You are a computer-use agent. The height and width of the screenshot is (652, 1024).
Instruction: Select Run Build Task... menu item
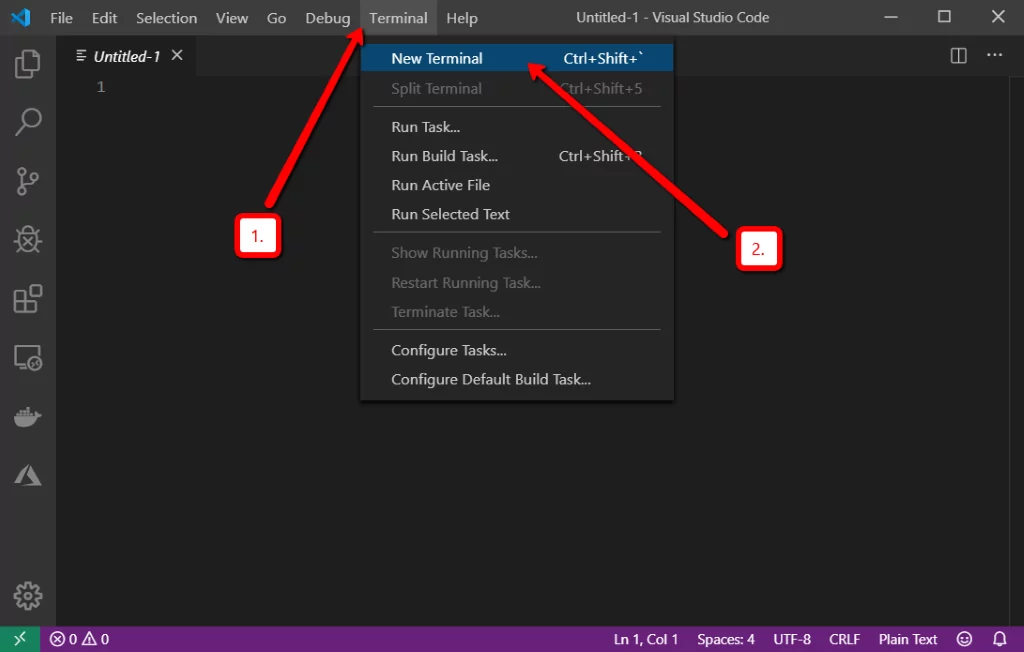517,155
